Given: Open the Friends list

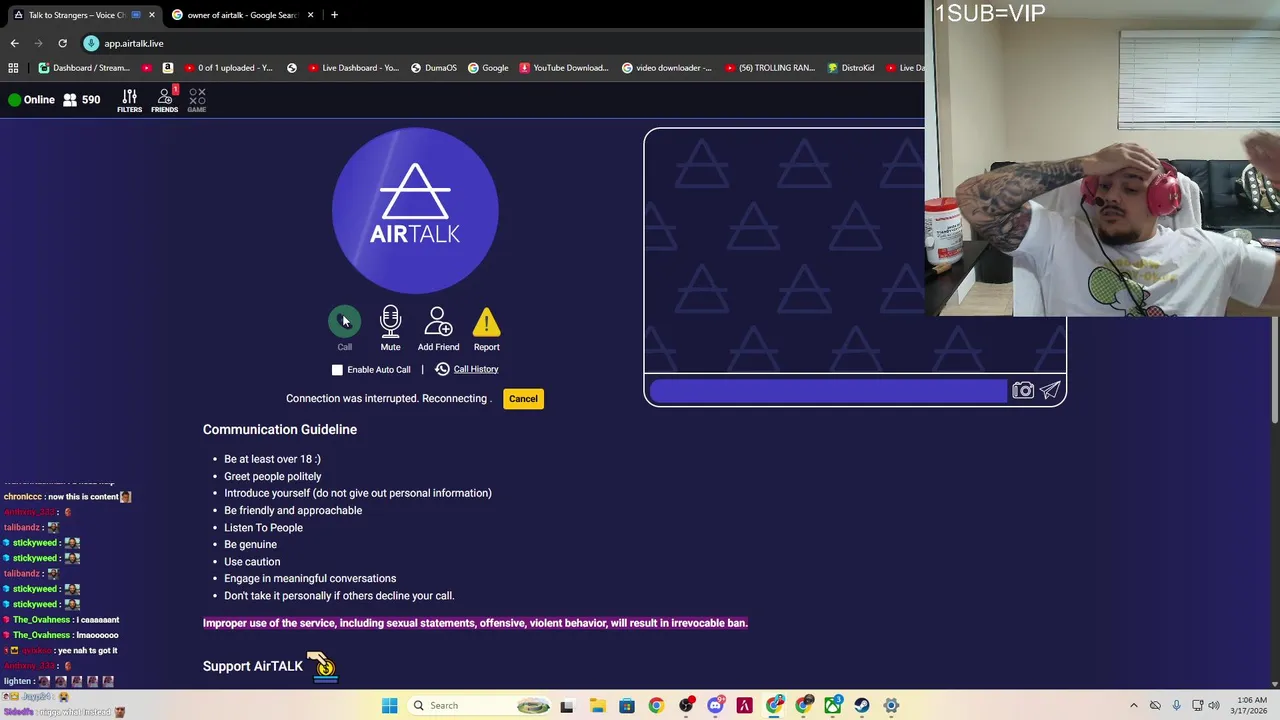Looking at the screenshot, I should (x=164, y=100).
